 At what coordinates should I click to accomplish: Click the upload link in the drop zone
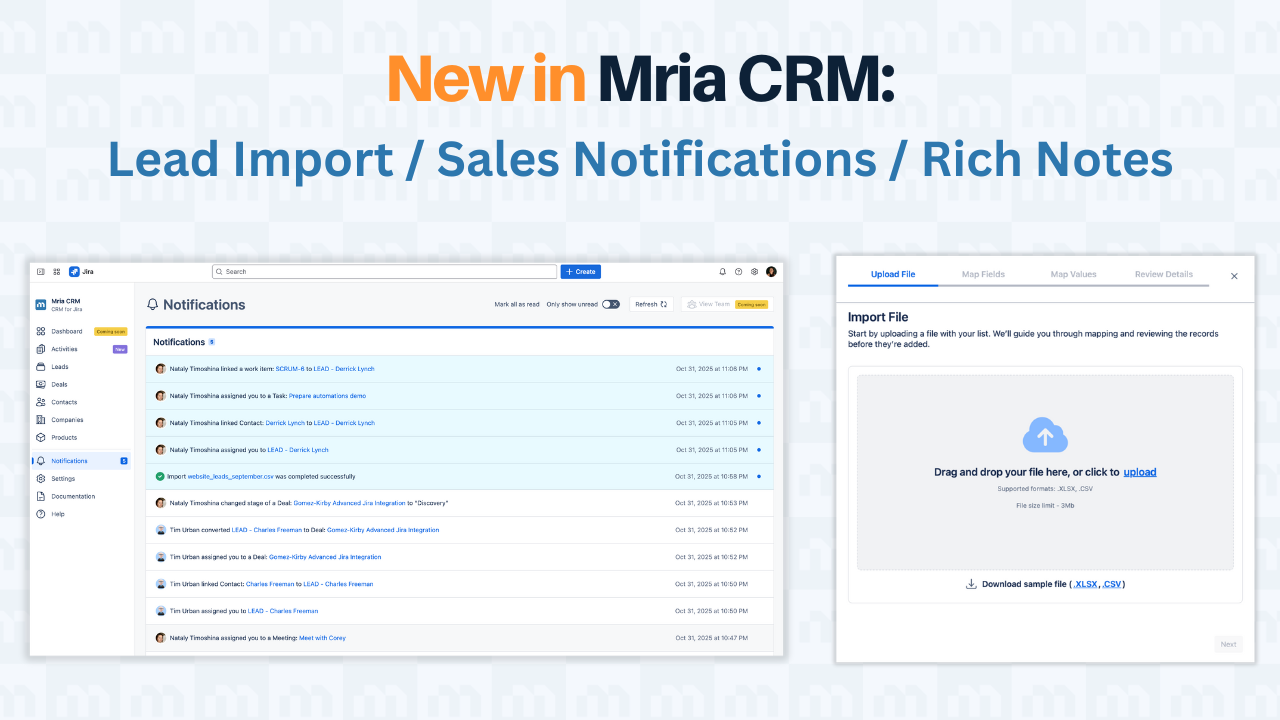[1140, 472]
